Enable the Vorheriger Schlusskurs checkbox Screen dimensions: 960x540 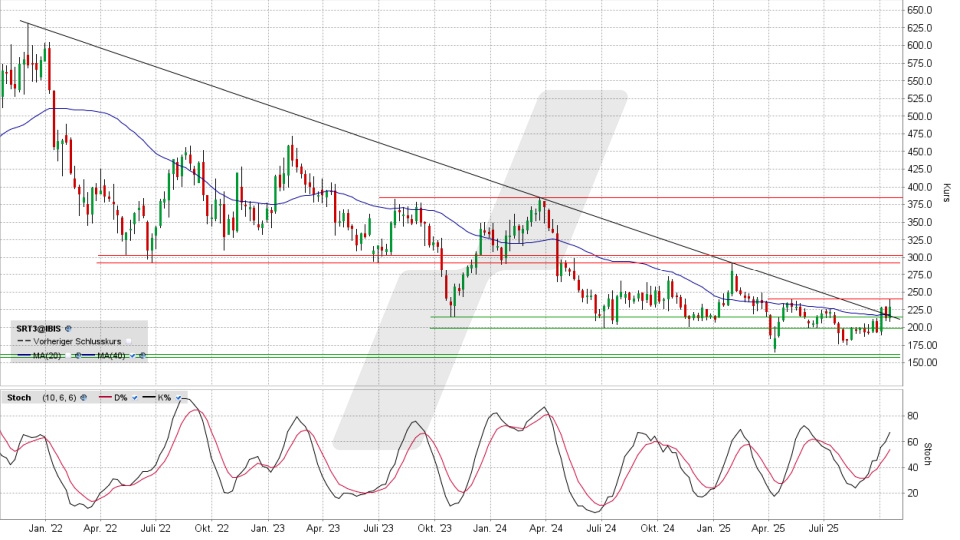(x=129, y=341)
